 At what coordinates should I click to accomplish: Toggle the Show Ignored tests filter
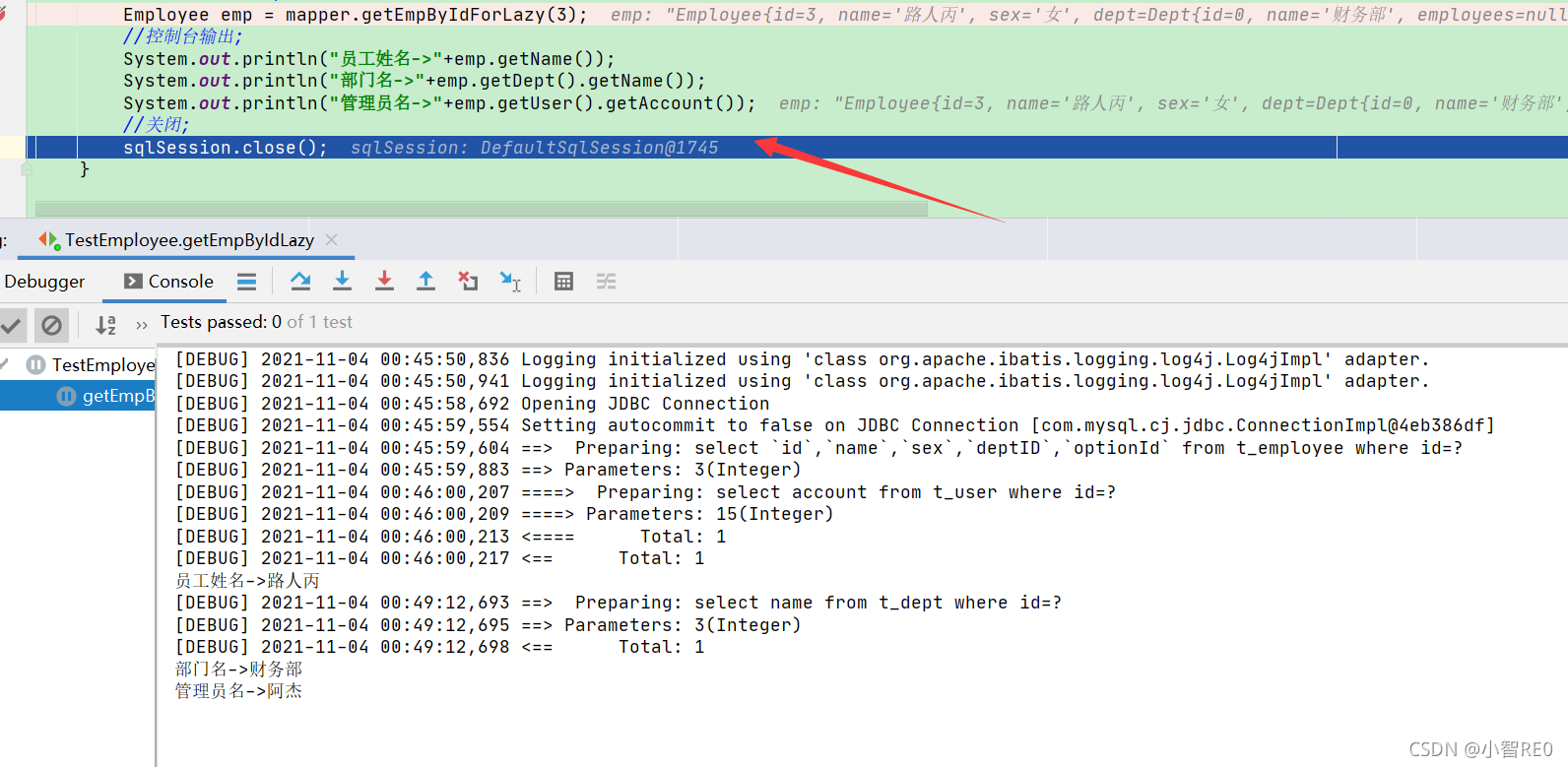coord(51,324)
